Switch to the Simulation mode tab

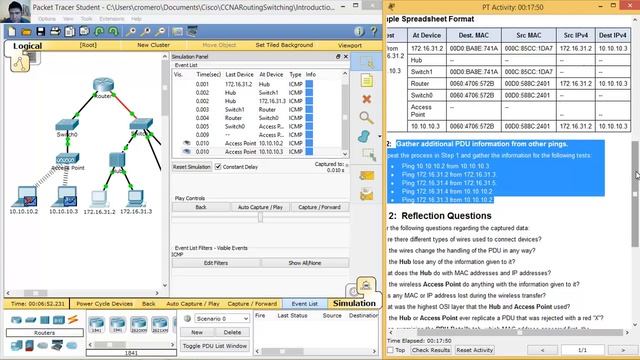(x=354, y=303)
